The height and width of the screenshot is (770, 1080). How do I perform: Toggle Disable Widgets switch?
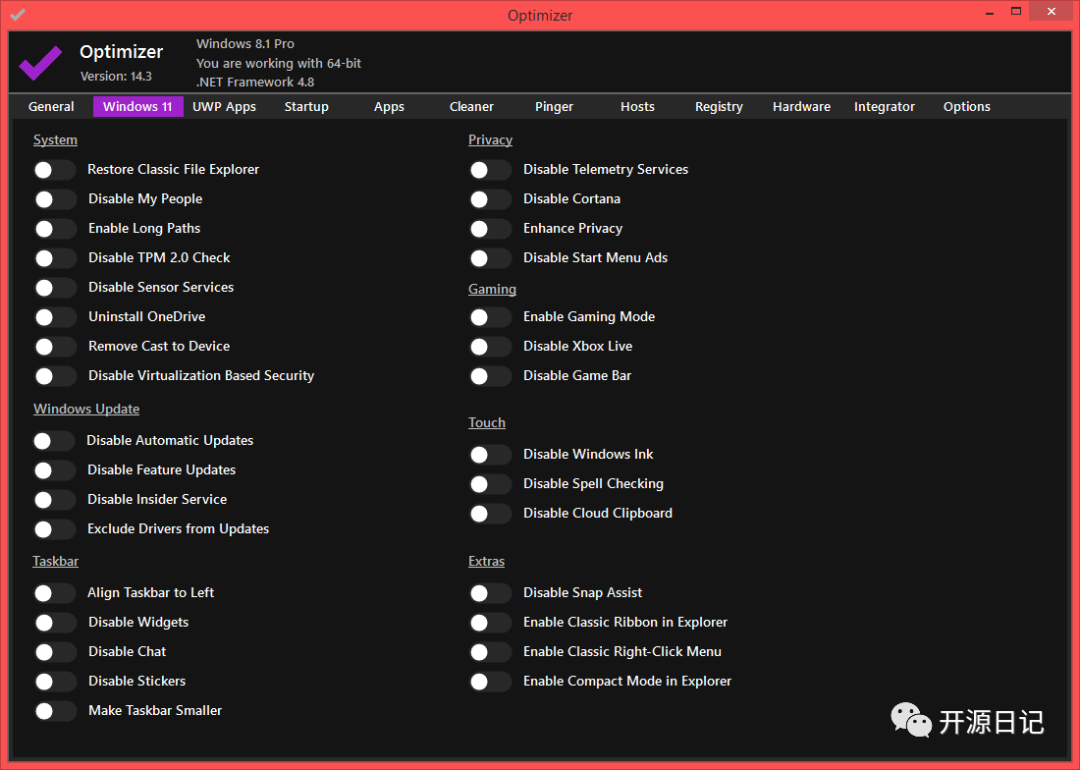(x=55, y=623)
